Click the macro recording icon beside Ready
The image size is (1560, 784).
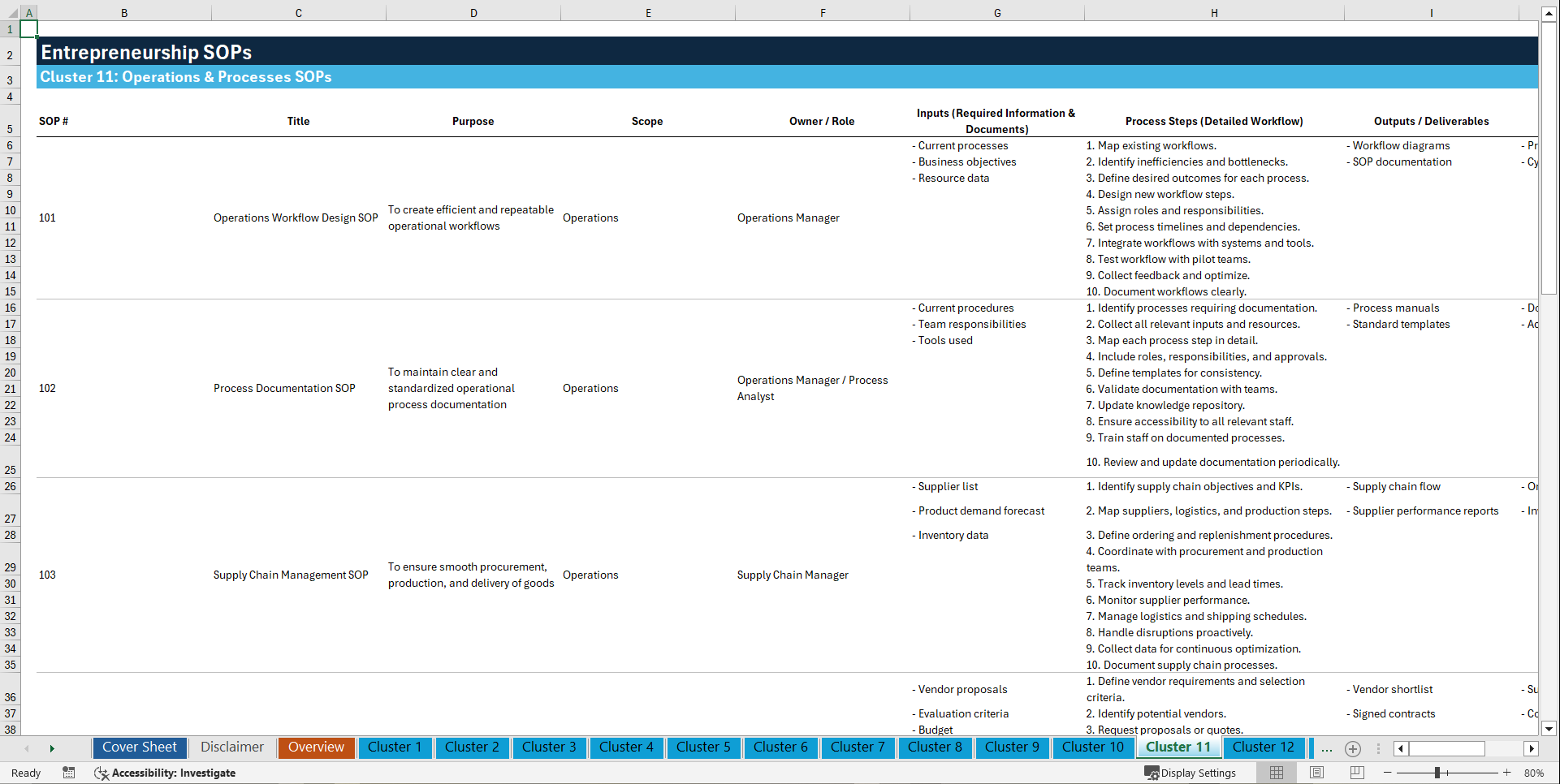point(69,773)
